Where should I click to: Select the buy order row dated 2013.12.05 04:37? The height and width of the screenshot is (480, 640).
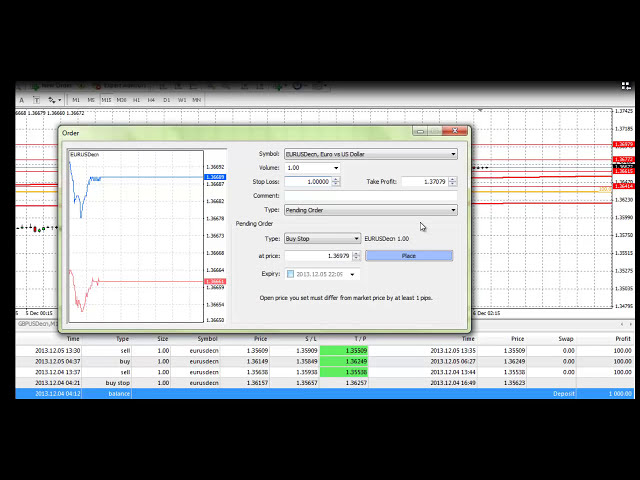click(x=324, y=361)
